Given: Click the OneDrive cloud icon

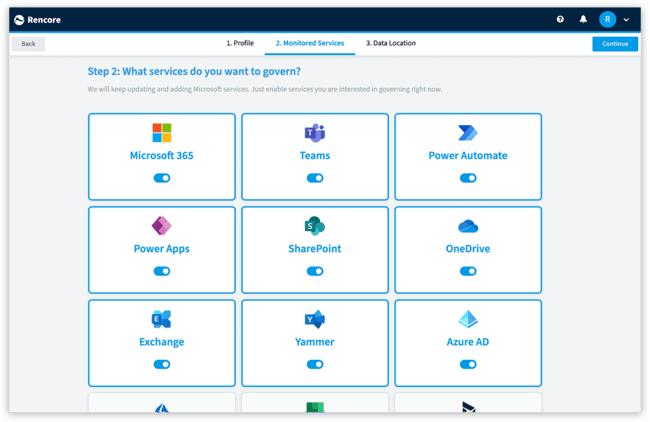Looking at the screenshot, I should tap(468, 226).
